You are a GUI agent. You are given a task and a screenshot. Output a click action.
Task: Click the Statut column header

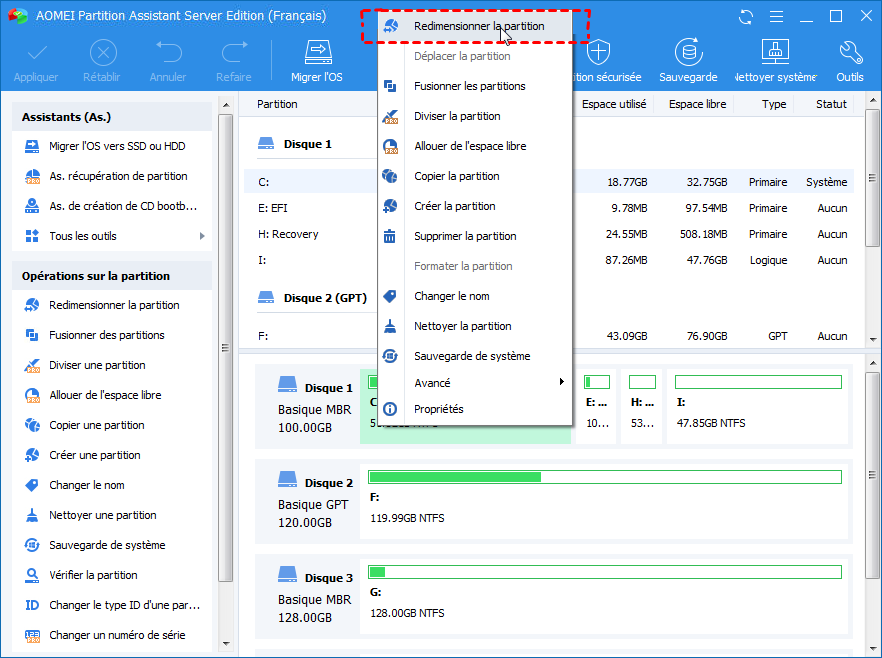click(831, 104)
